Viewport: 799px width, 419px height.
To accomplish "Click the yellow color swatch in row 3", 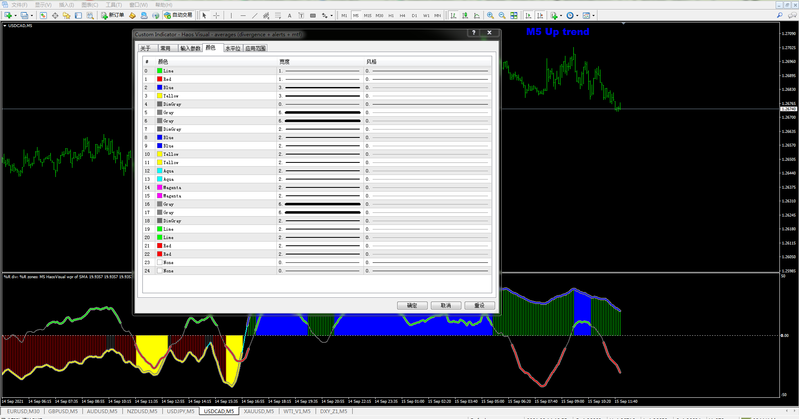I will [160, 96].
